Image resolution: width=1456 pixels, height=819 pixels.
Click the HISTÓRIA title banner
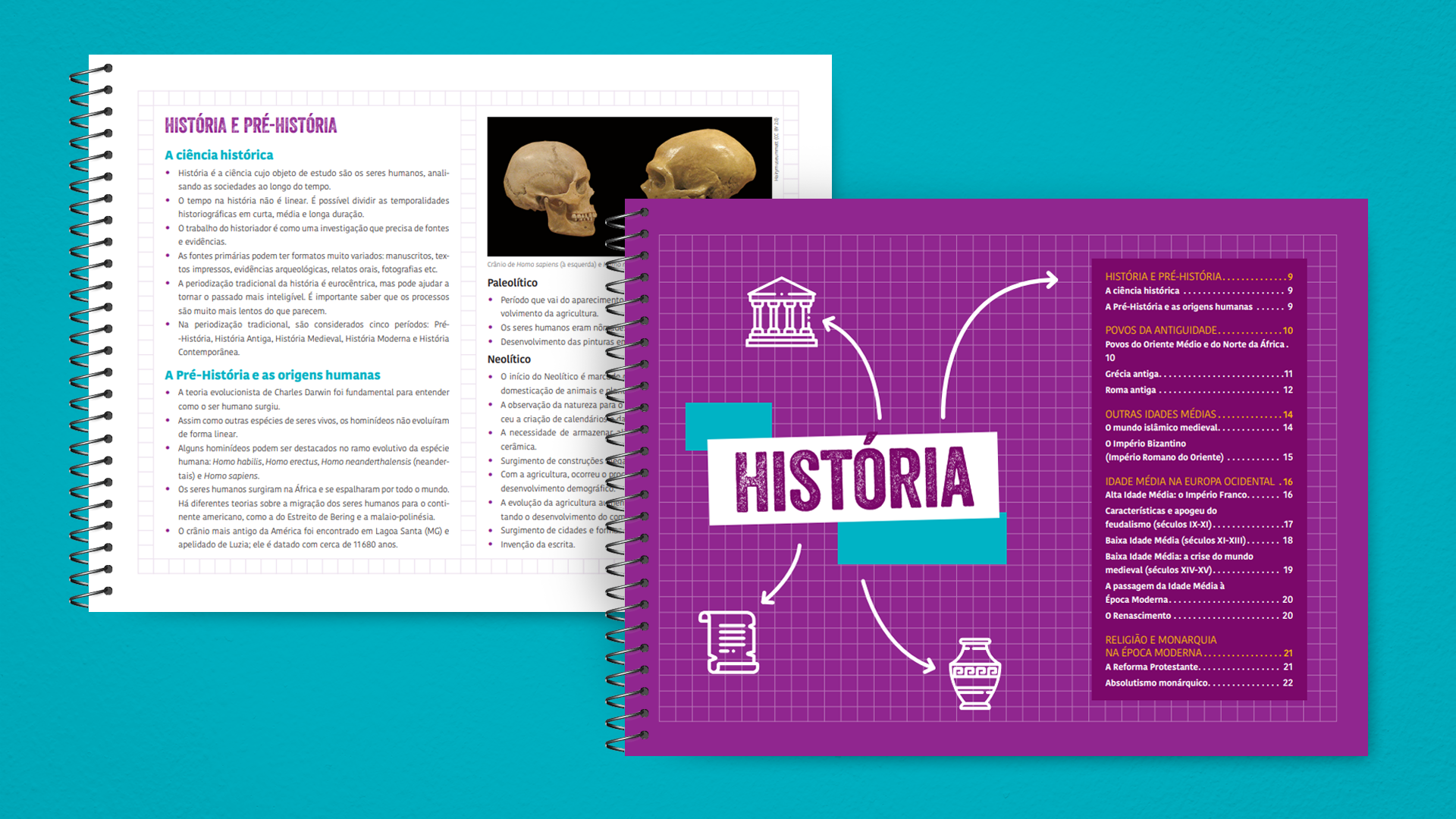(x=853, y=479)
